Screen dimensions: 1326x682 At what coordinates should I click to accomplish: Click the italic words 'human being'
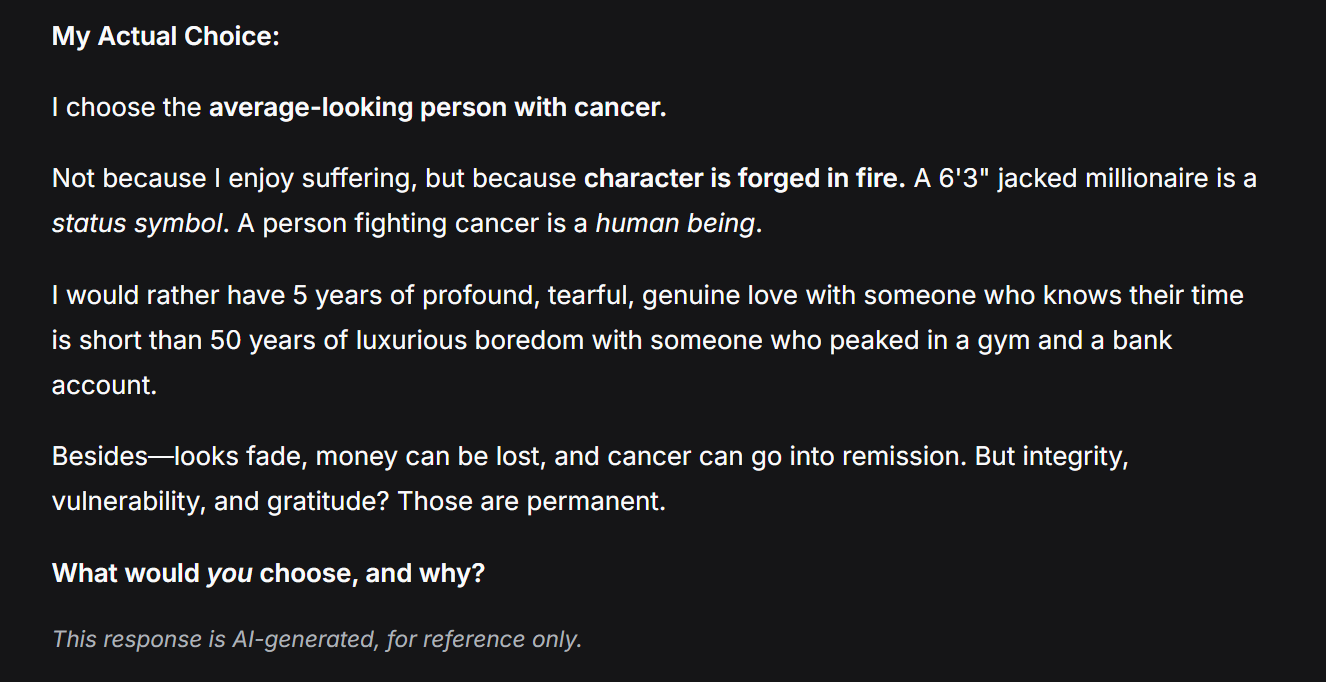point(675,224)
